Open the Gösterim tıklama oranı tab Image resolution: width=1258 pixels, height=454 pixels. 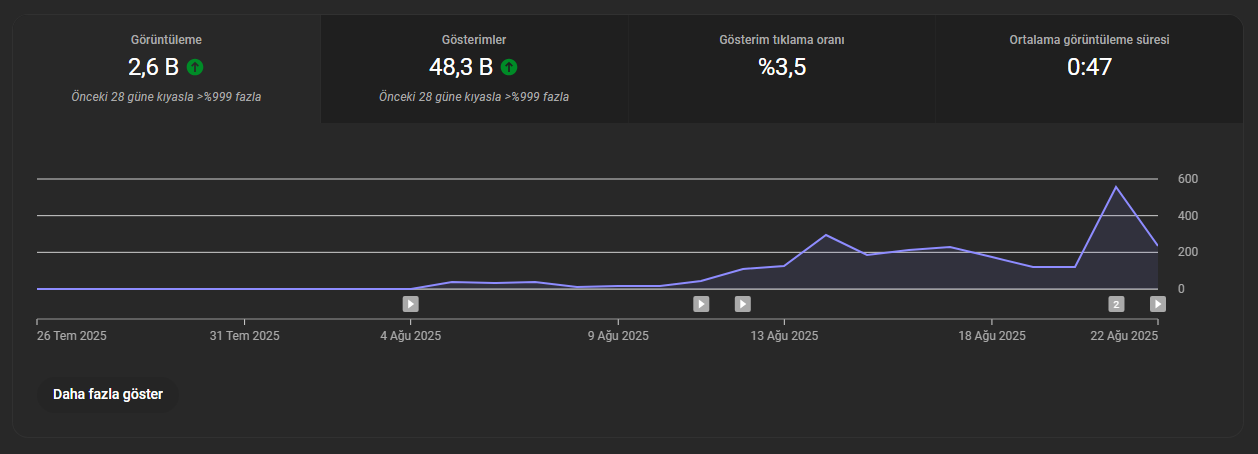(x=782, y=69)
